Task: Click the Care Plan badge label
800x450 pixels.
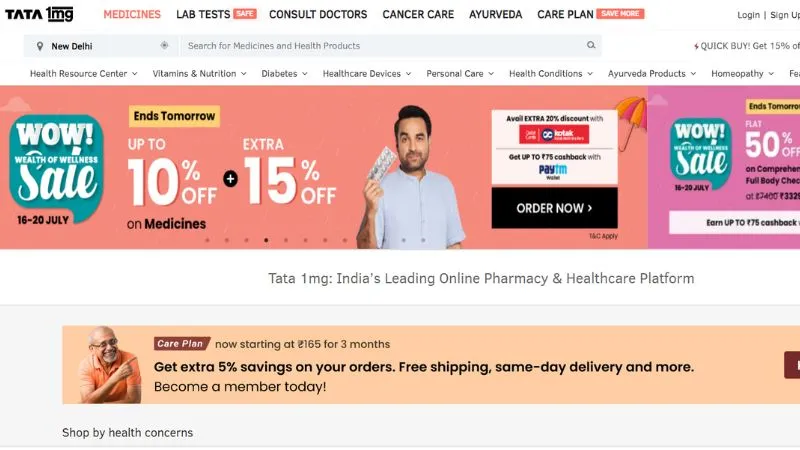Action: click(x=182, y=343)
